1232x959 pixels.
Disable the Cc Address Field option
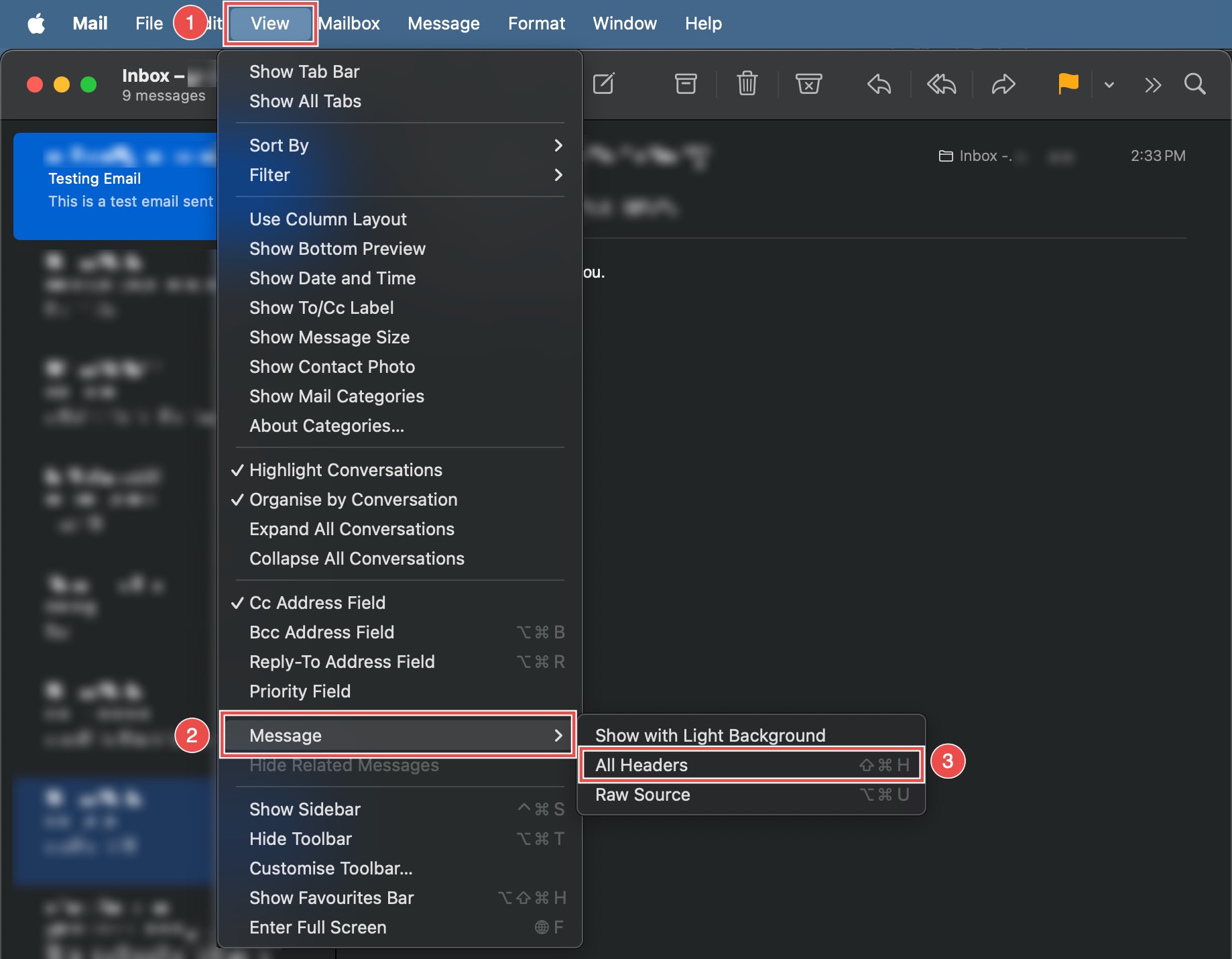pos(317,603)
